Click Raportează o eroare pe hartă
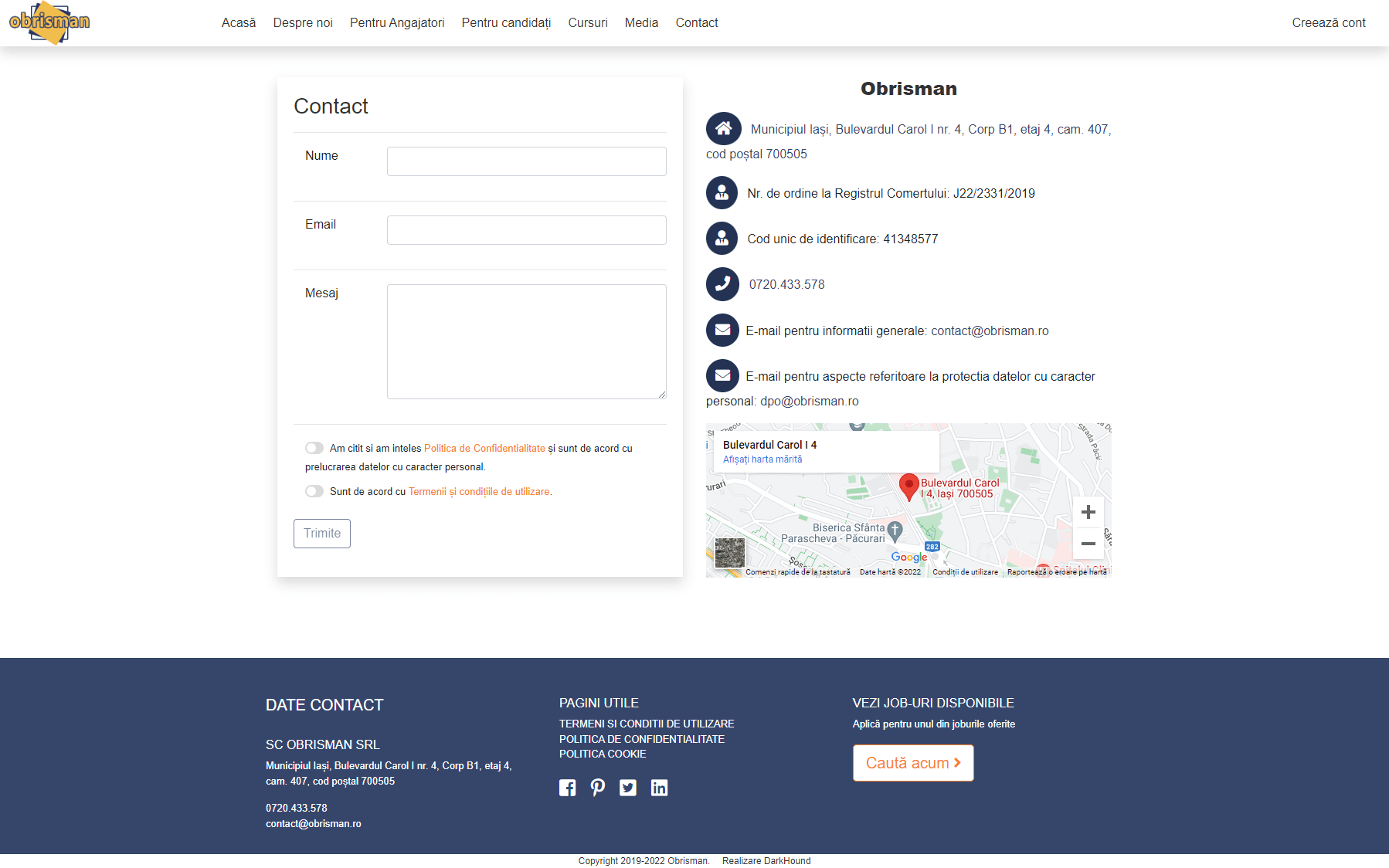Viewport: 1389px width, 868px height. pyautogui.click(x=1057, y=572)
